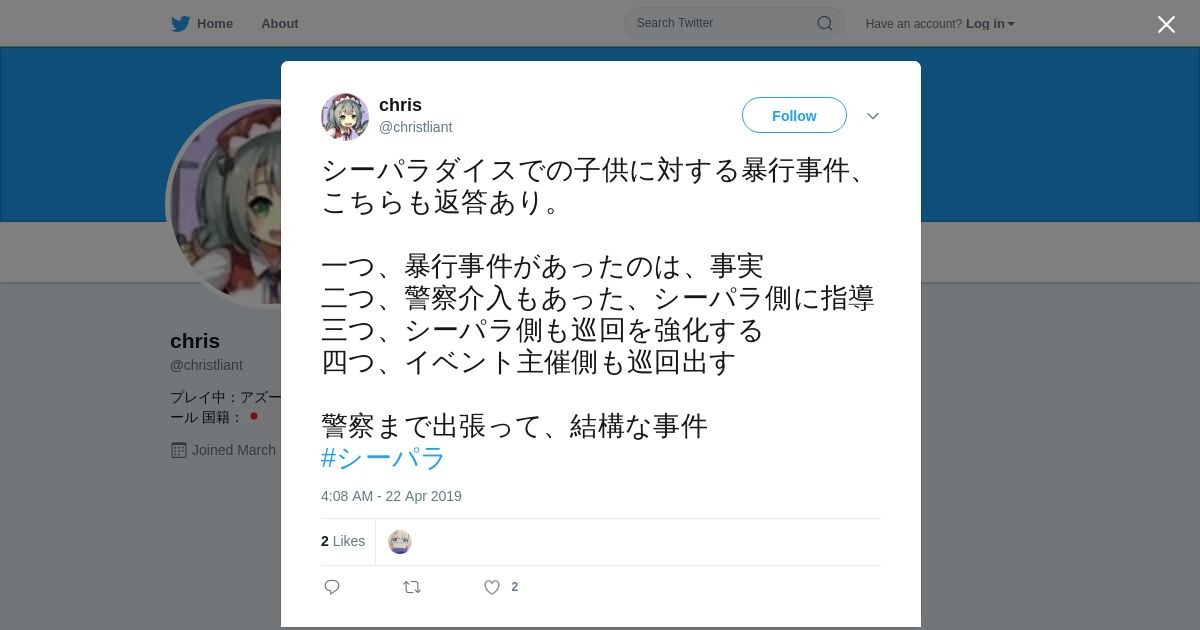Open the About menu item
Screen dimensions: 1200x630
pos(280,24)
